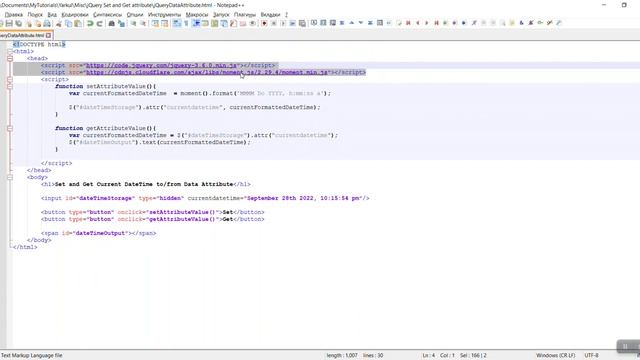The width and height of the screenshot is (640, 360).
Task: Collapse the <head> fold marker
Action: coord(10,58)
